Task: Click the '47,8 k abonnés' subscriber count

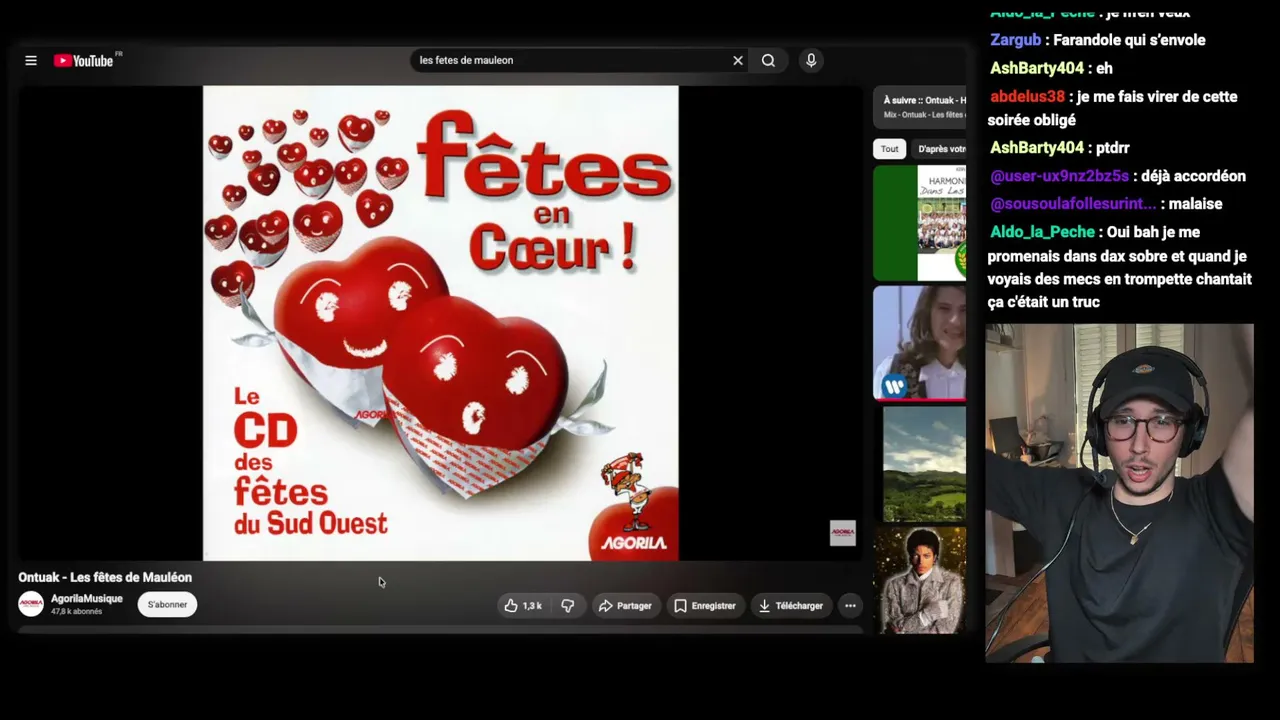Action: pyautogui.click(x=77, y=611)
